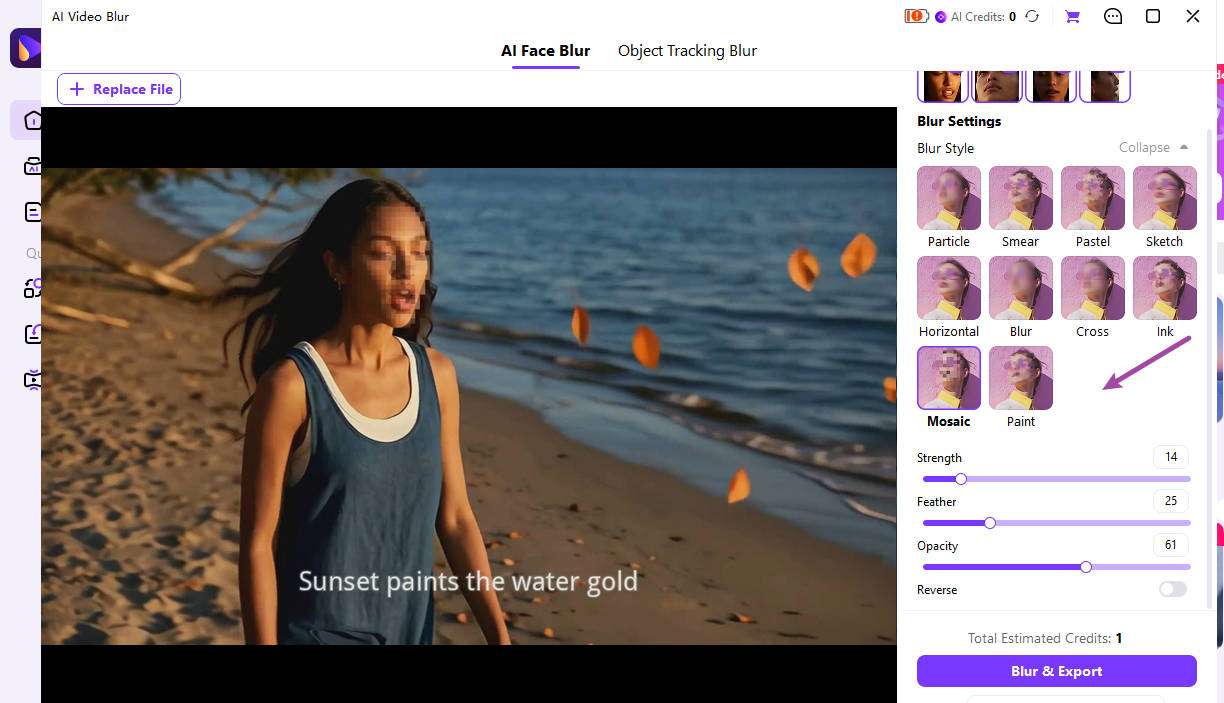
Task: Click the Replace File button
Action: (x=119, y=89)
